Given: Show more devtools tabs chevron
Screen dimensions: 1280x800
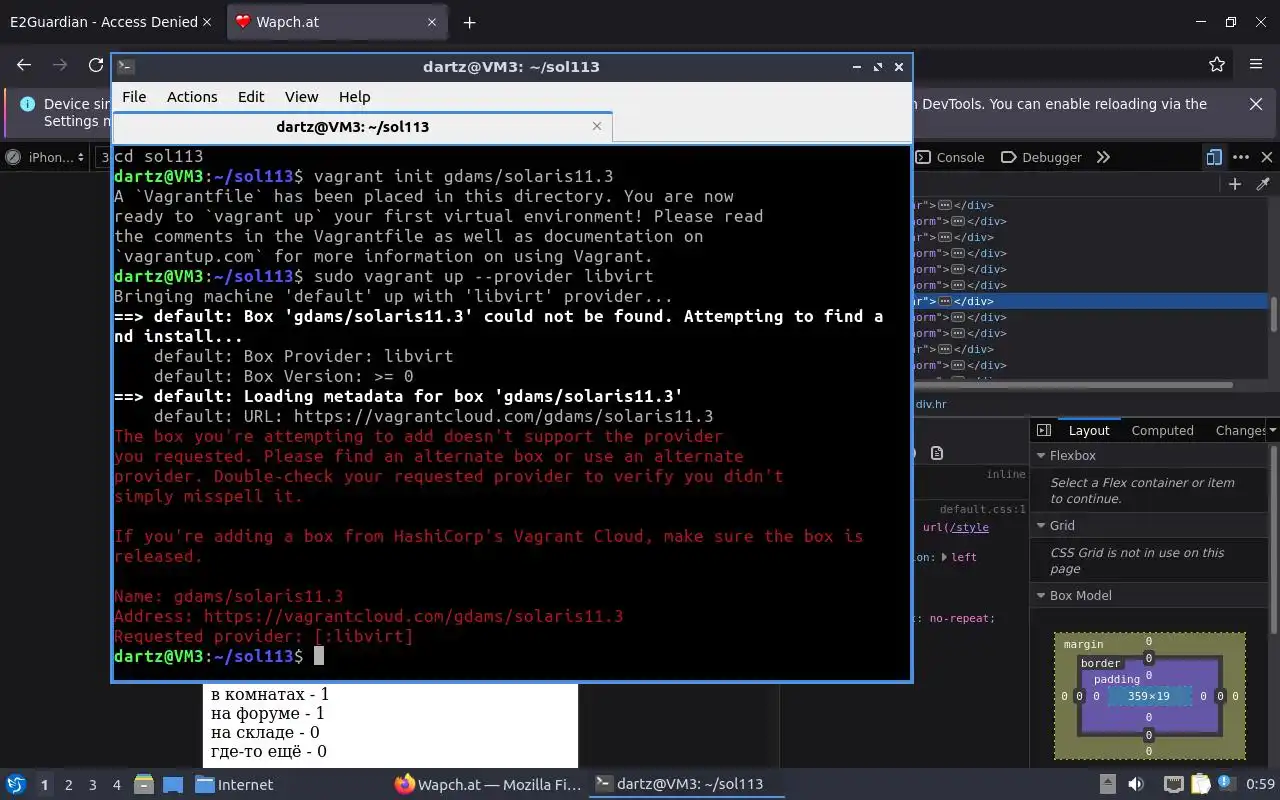Looking at the screenshot, I should pos(1103,157).
